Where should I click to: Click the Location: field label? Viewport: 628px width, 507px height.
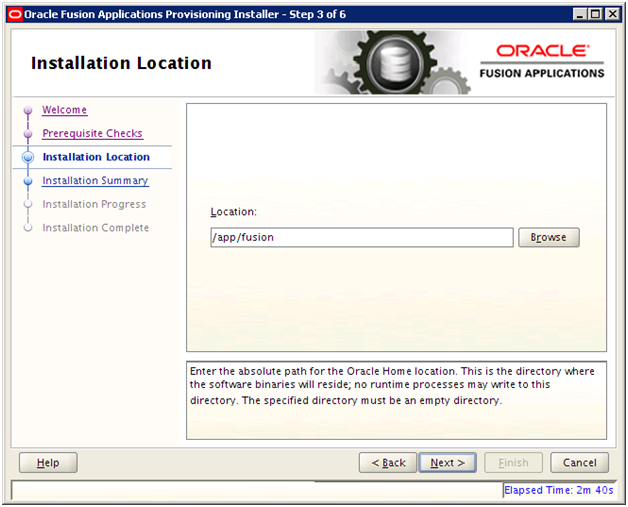(x=233, y=212)
